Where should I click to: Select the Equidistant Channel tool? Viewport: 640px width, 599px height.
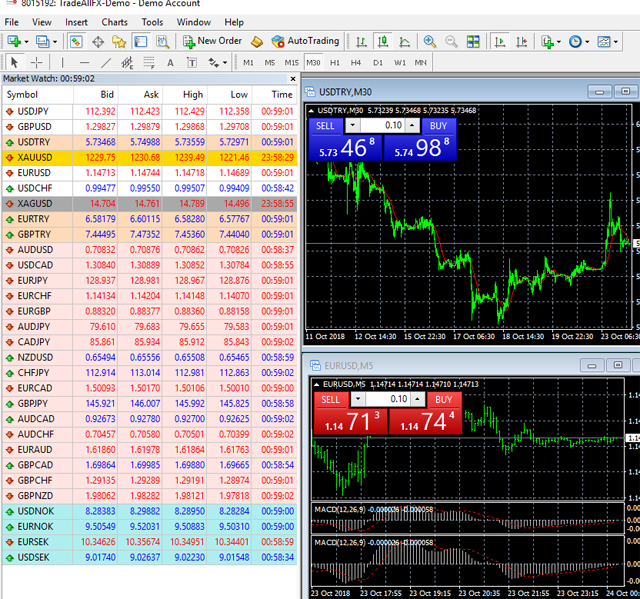tap(127, 62)
